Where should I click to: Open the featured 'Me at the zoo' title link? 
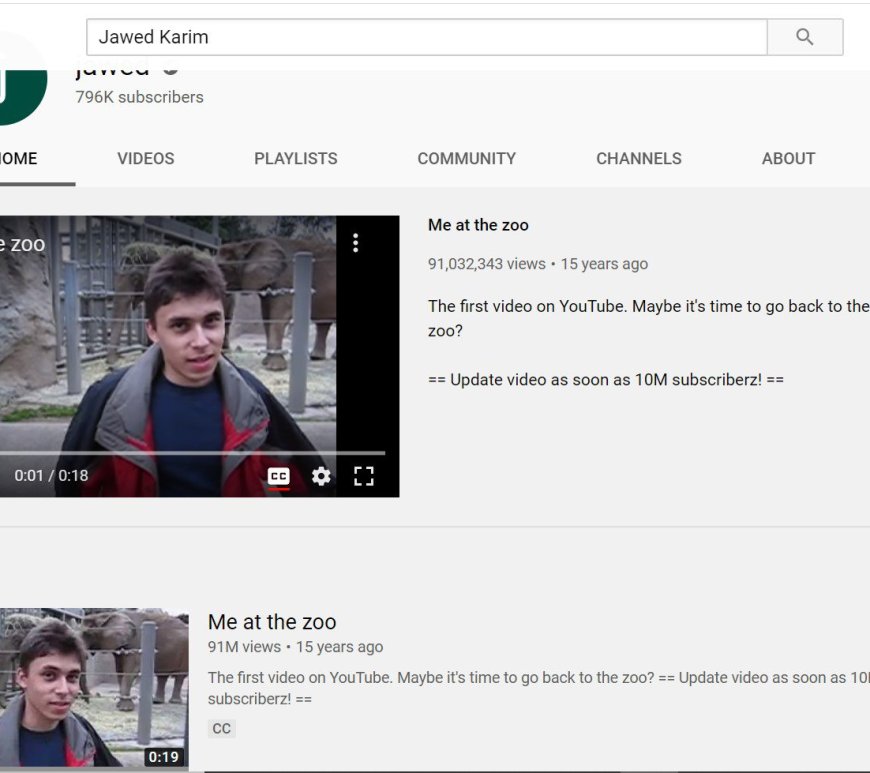(478, 225)
